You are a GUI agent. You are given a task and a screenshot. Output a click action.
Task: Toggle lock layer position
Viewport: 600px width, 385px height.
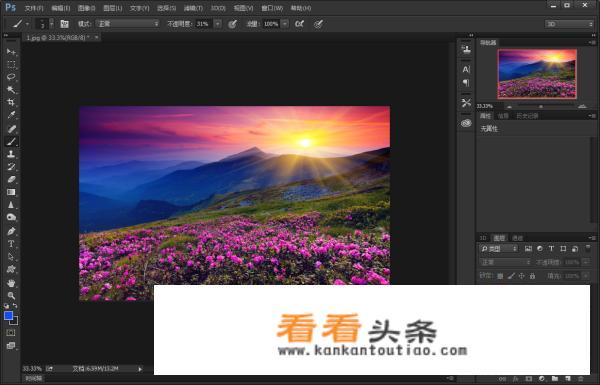coord(522,276)
